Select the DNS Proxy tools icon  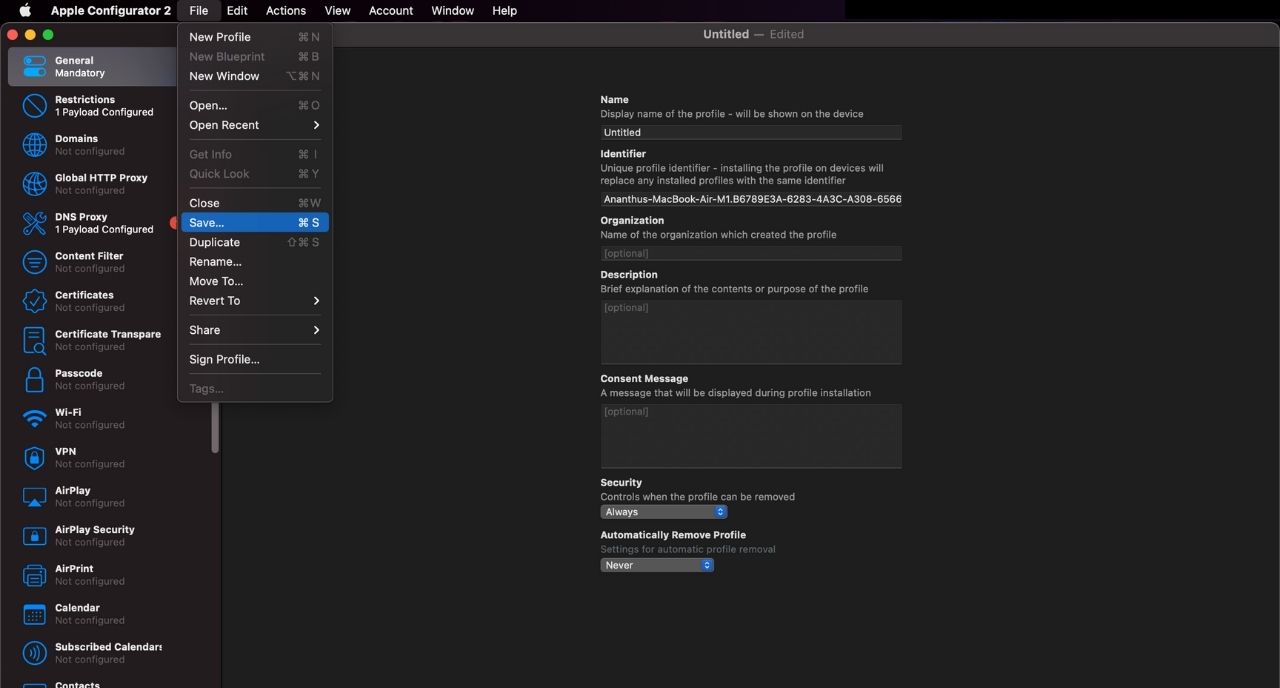coord(35,223)
